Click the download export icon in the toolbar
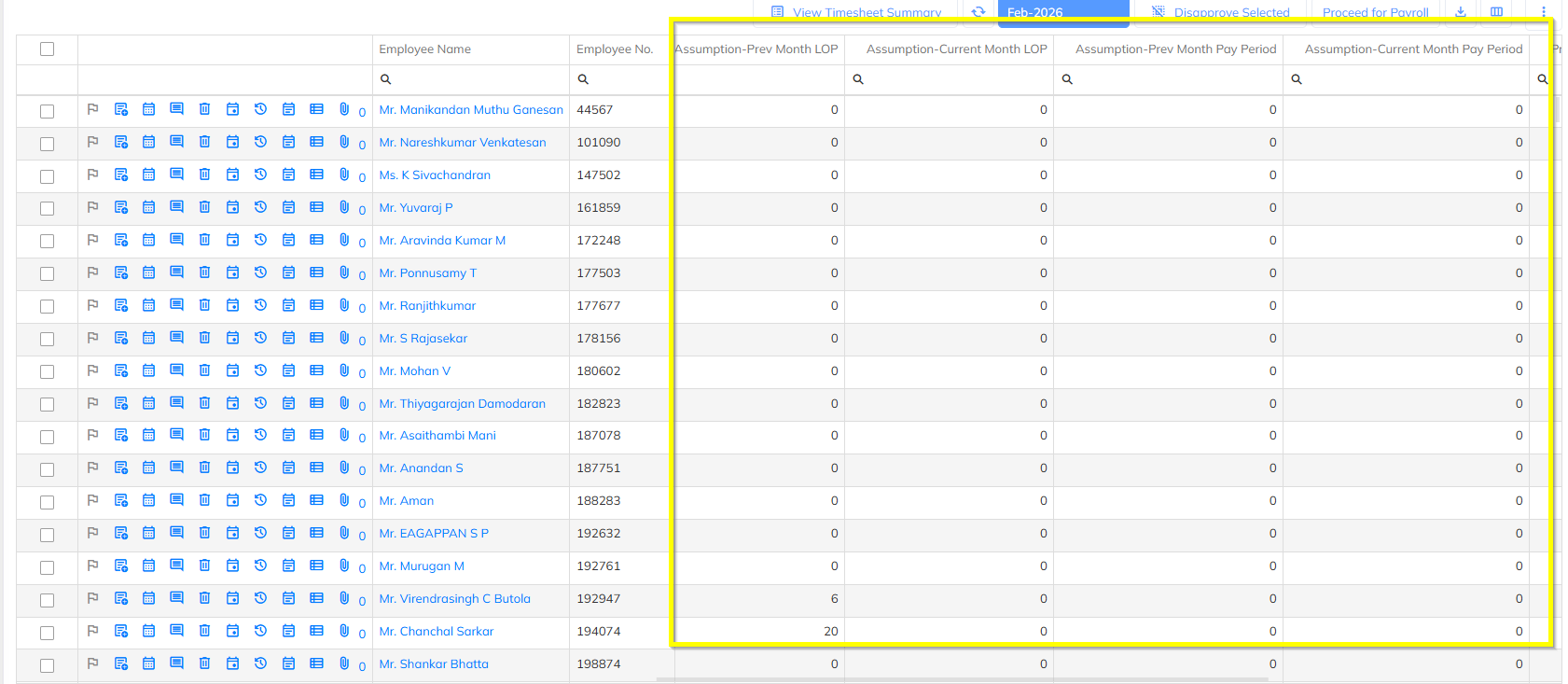 1461,11
